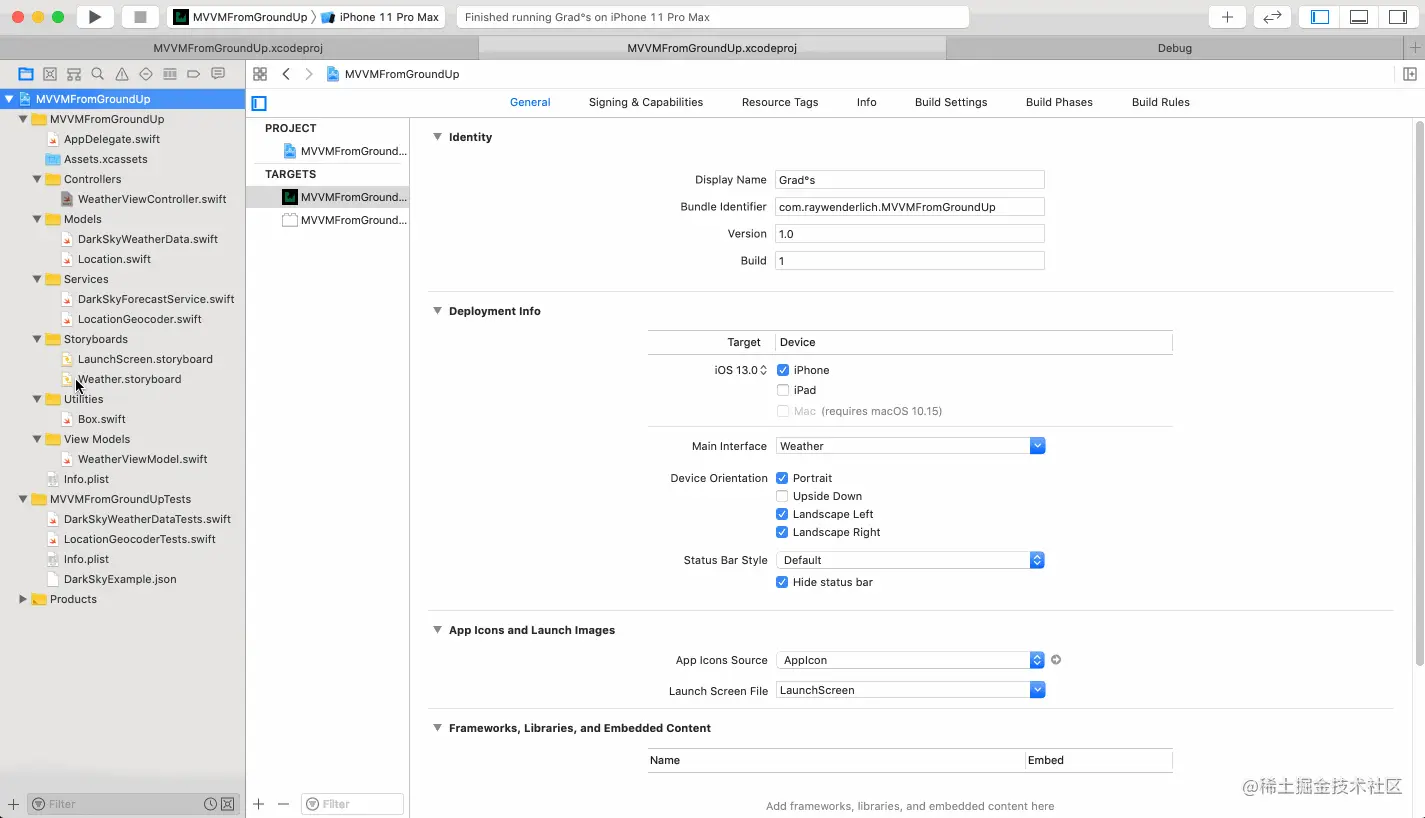
Task: Toggle the Debug area toolbar button
Action: click(x=1358, y=17)
